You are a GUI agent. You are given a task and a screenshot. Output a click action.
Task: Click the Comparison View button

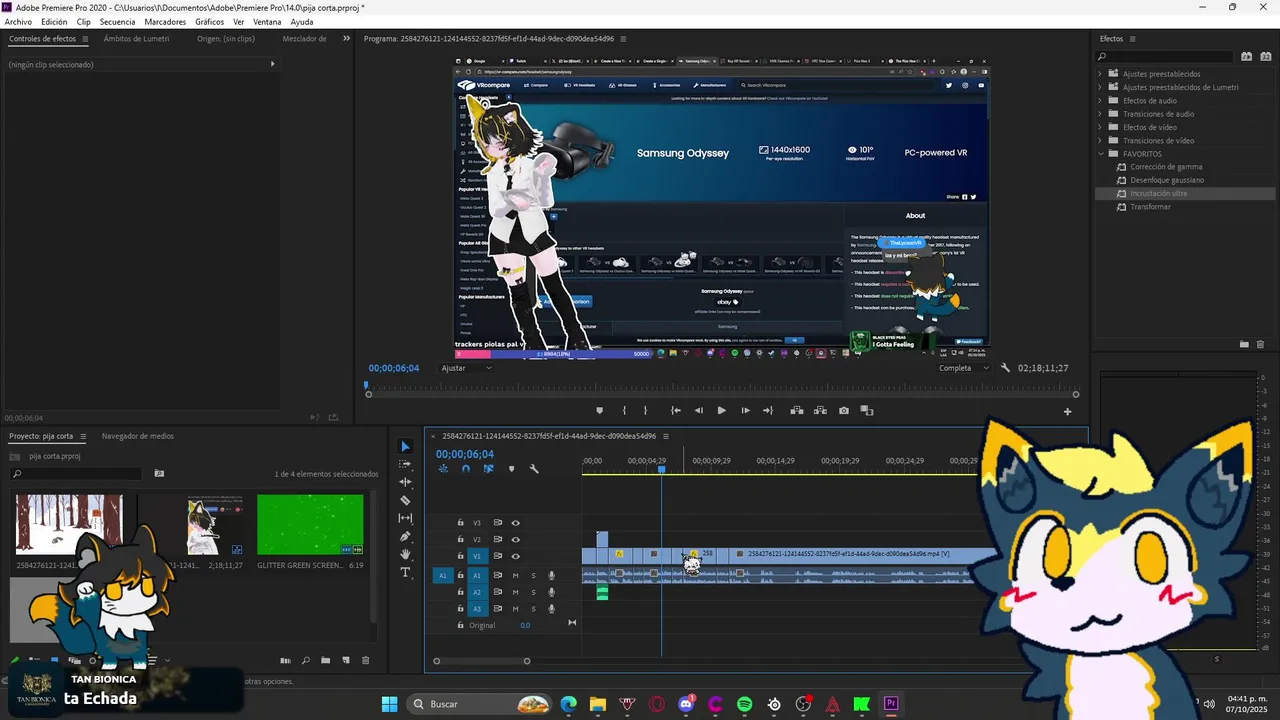click(x=867, y=410)
